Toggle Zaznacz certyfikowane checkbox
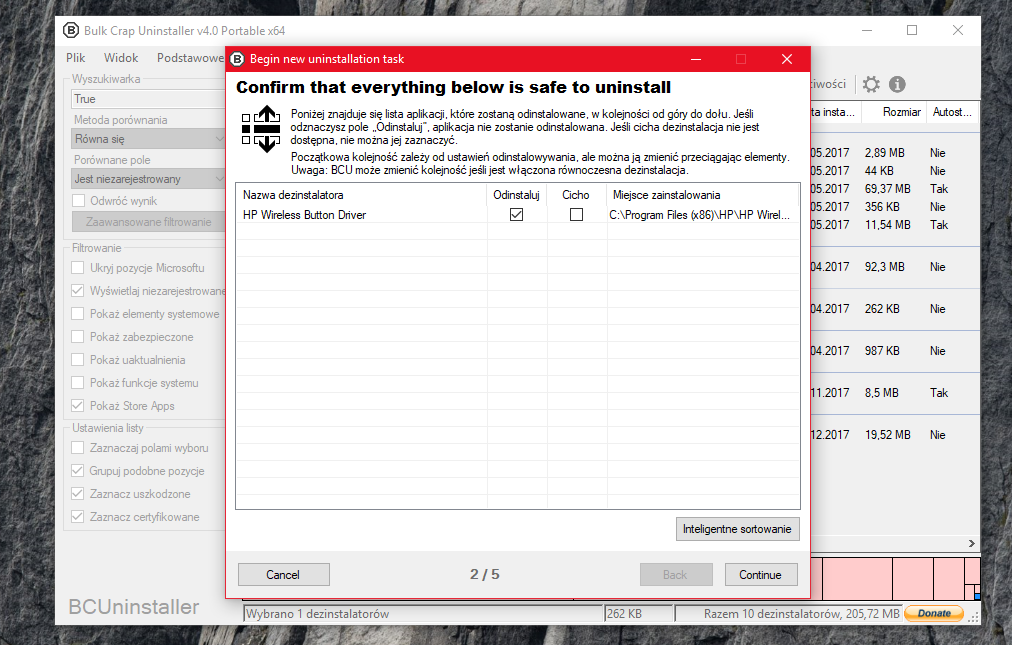This screenshot has width=1012, height=645. coord(77,517)
